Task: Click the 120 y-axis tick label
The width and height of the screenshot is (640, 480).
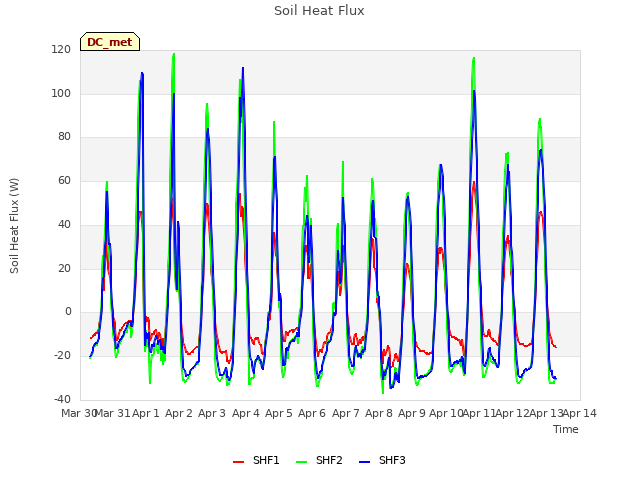Action: 61,50
